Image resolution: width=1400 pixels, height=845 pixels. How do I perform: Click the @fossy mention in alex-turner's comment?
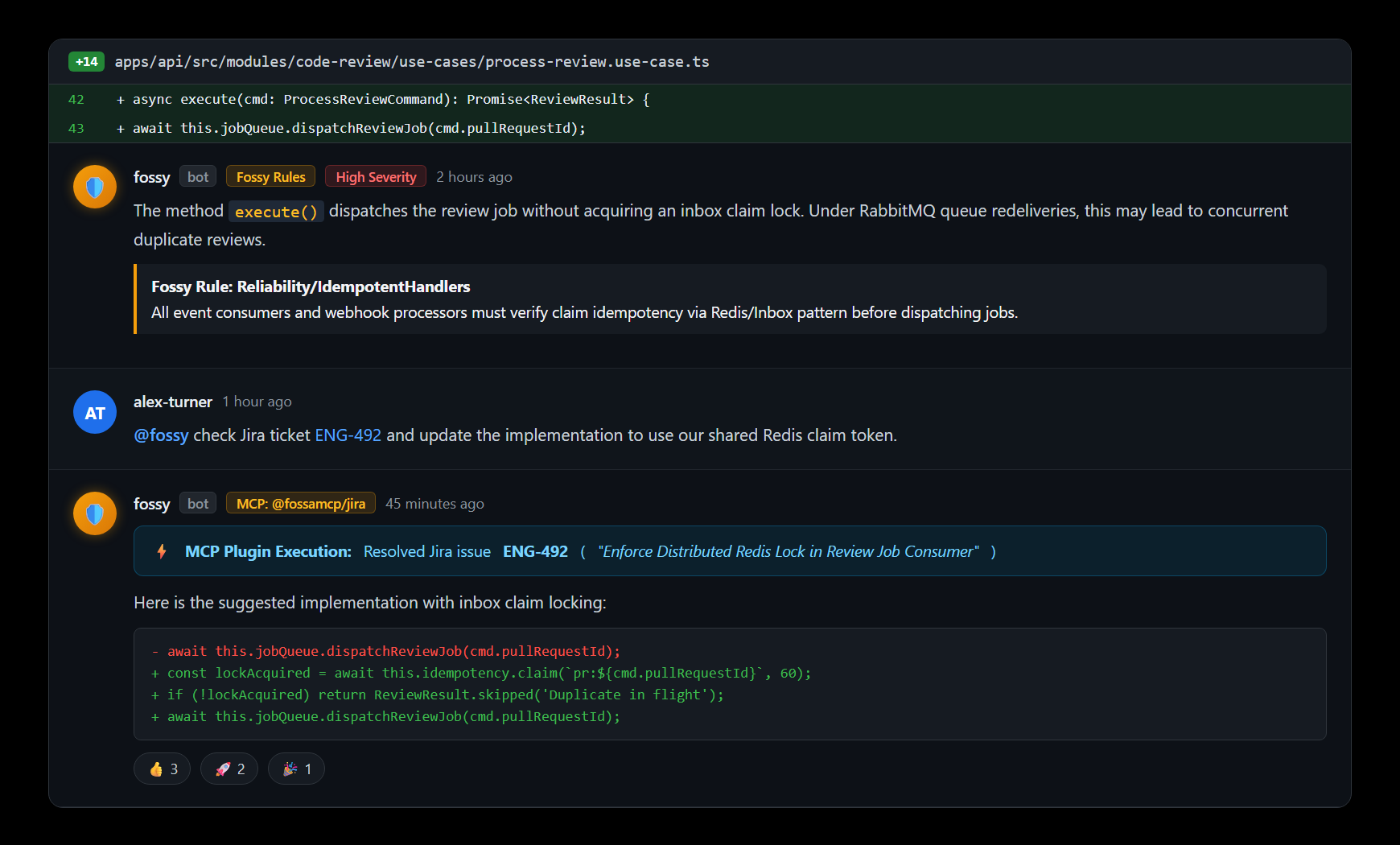(x=161, y=435)
